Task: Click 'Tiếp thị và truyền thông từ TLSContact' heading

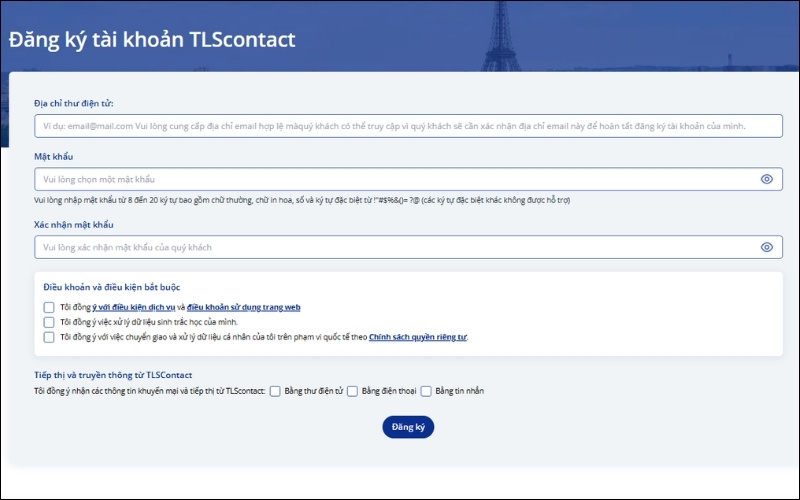Action: pyautogui.click(x=113, y=374)
